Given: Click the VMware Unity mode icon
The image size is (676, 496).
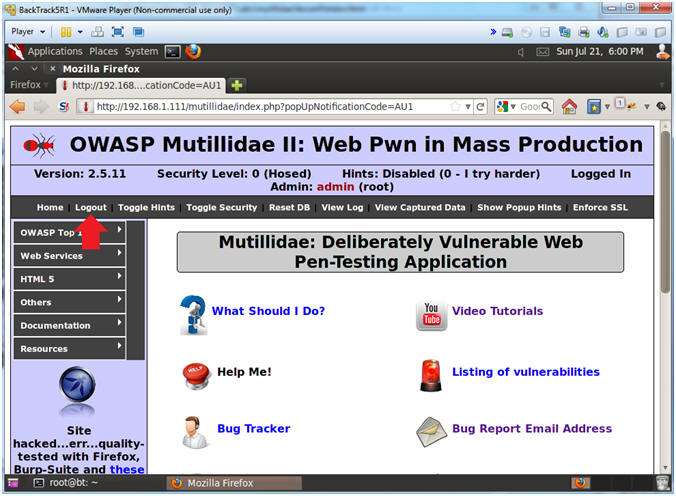Looking at the screenshot, I should (138, 32).
